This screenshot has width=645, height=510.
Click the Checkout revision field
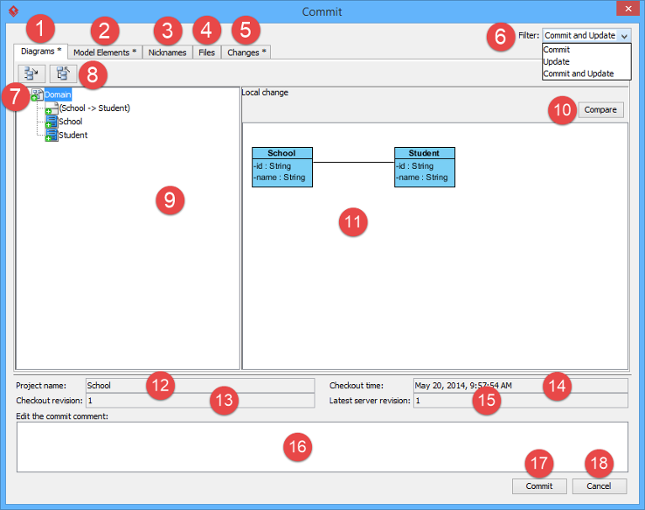pyautogui.click(x=200, y=401)
